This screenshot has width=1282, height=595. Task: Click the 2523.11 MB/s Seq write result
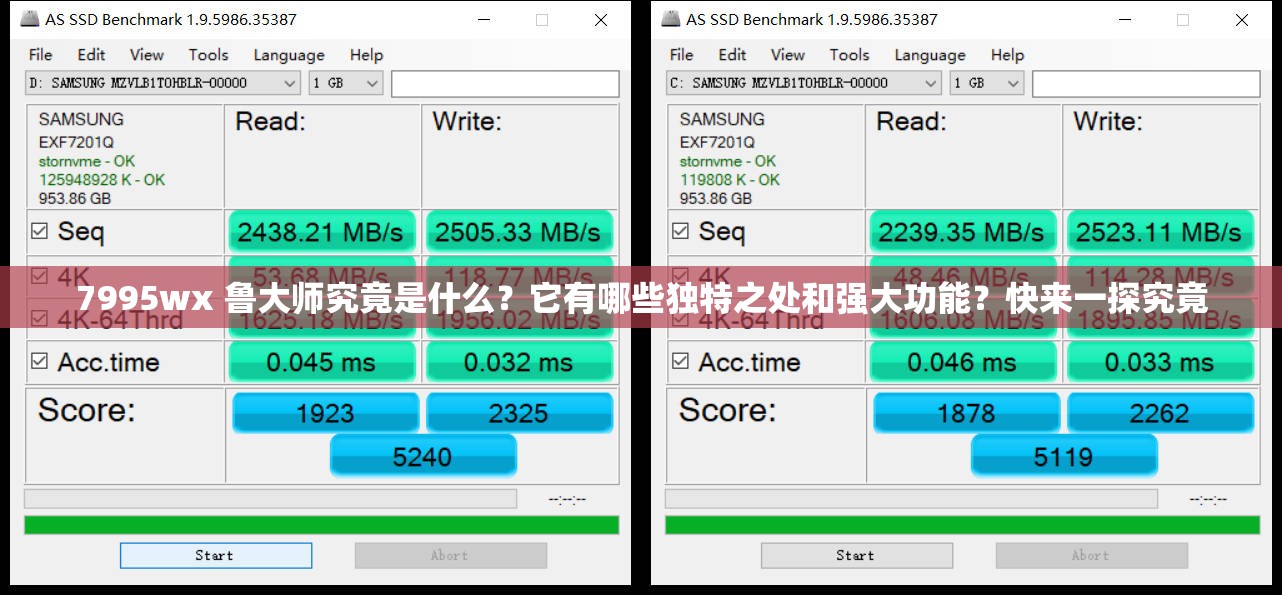[1159, 232]
